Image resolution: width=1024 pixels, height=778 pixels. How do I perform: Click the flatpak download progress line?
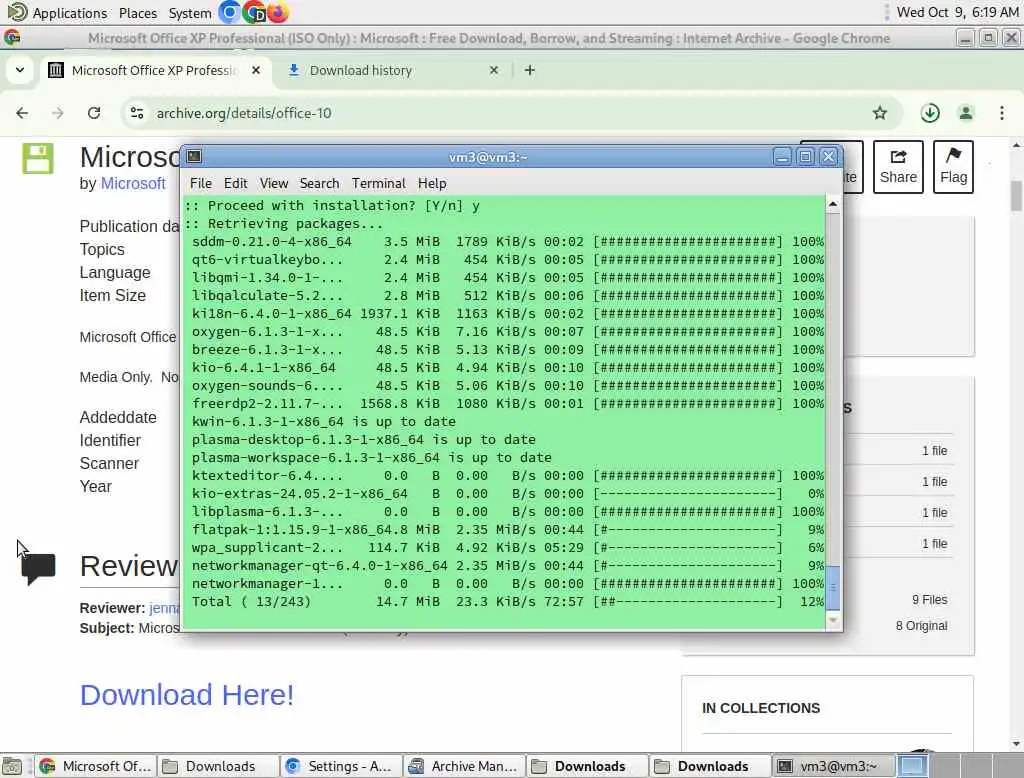coord(507,530)
